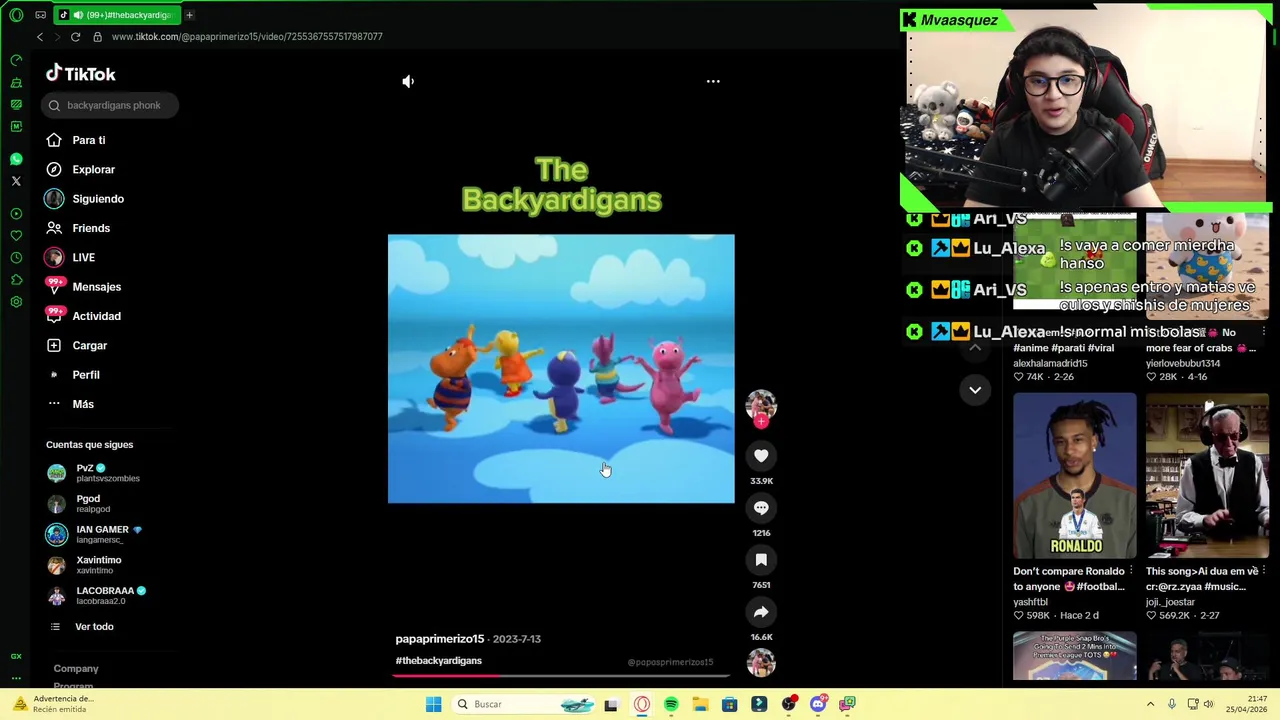This screenshot has height=720, width=1280.
Task: Open File Explorer from the taskbar
Action: tap(700, 704)
